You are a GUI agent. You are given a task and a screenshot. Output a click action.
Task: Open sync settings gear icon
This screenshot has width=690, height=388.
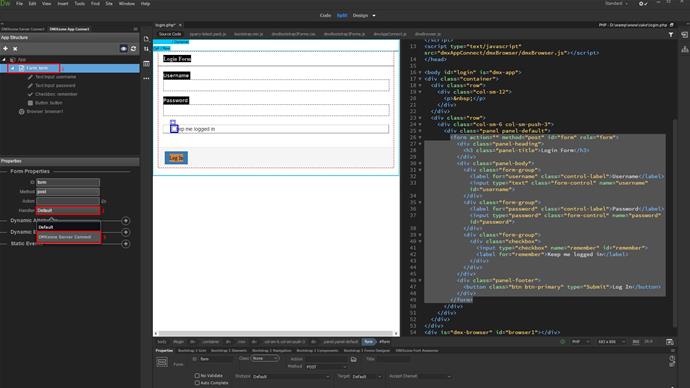tap(642, 4)
